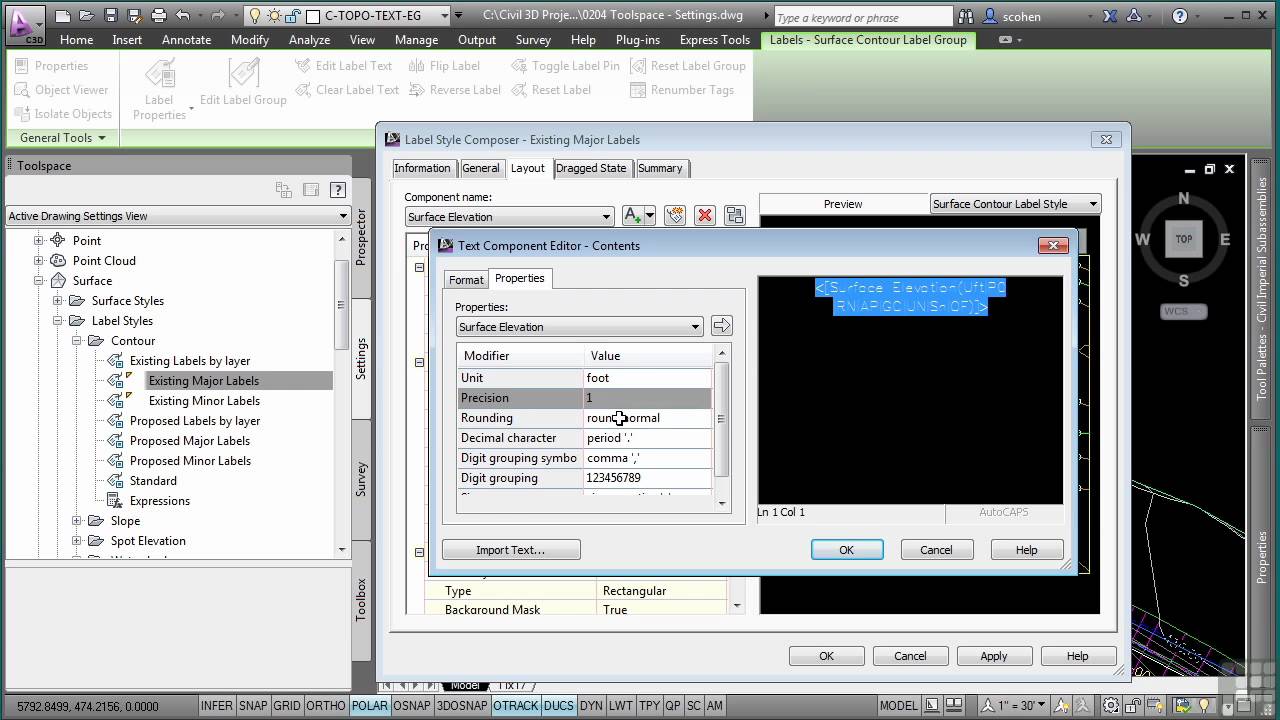1280x720 pixels.
Task: Collapse the Surface node in Toolspace tree
Action: click(x=39, y=281)
